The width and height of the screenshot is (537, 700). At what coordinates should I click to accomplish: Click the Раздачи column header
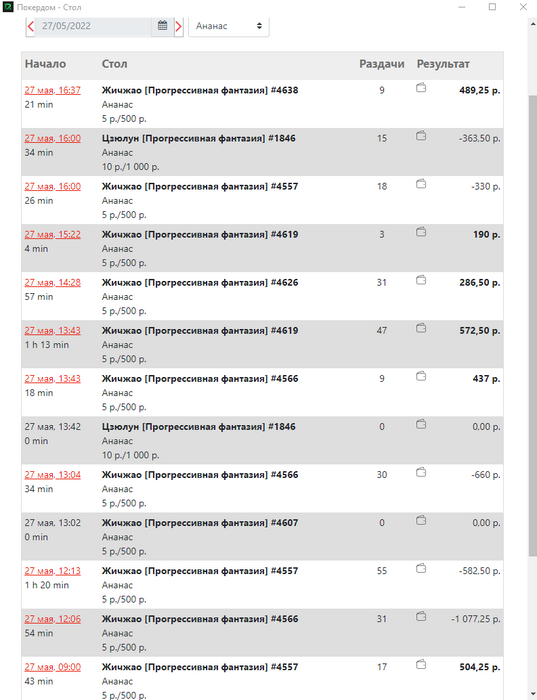pos(382,64)
